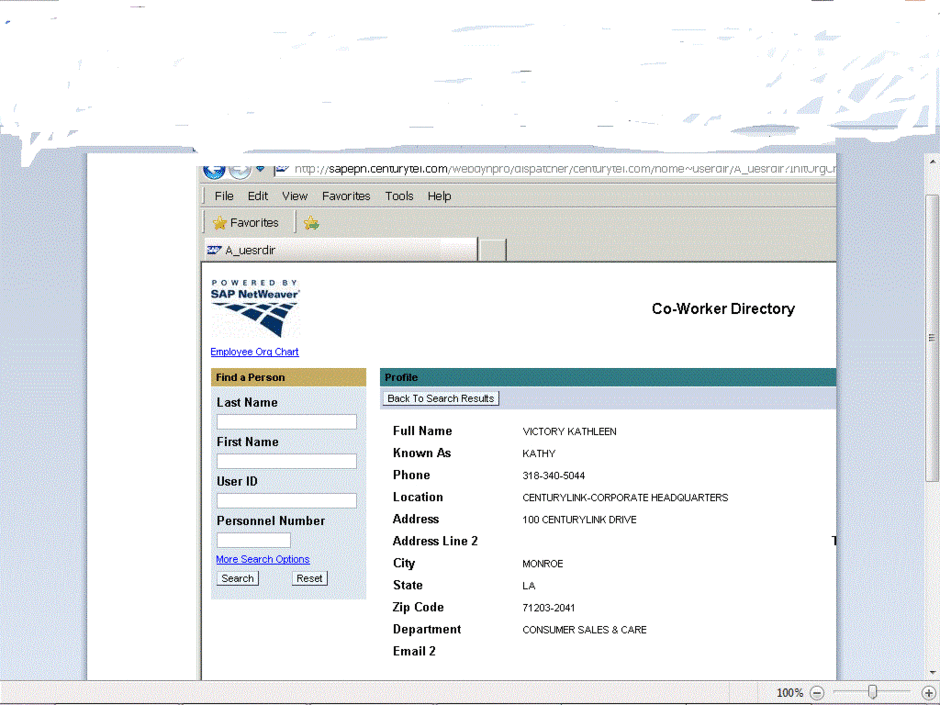Image resolution: width=940 pixels, height=705 pixels.
Task: Click the SAP NetWeaver logo
Action: 255,309
